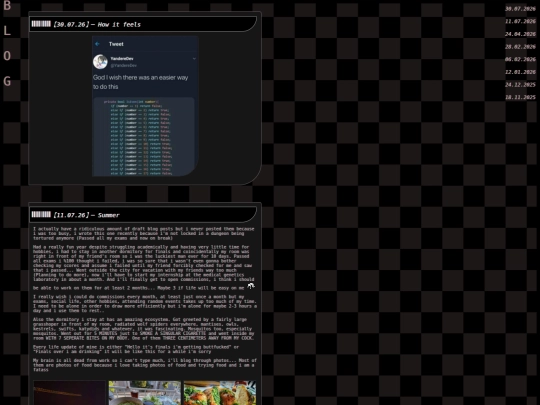Click the '[30.07.26] – How it feels' heading
Viewport: 540px width, 405px height.
(97, 24)
